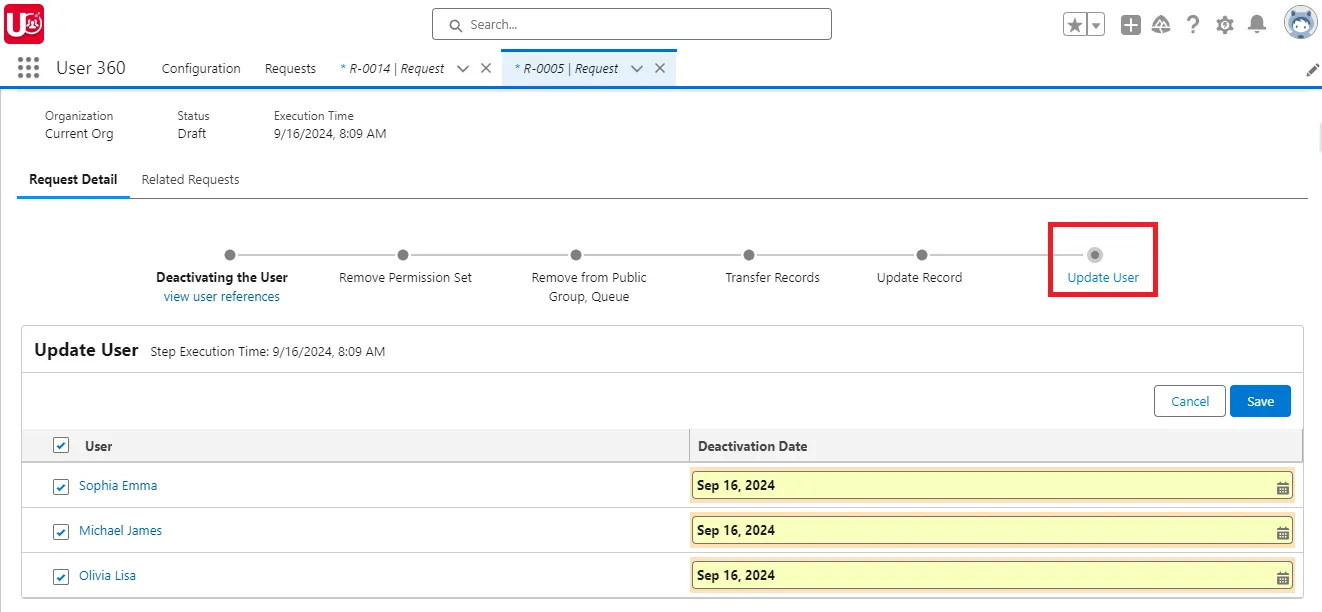Viewport: 1322px width, 612px height.
Task: Select the Update Record step dot
Action: [x=922, y=255]
